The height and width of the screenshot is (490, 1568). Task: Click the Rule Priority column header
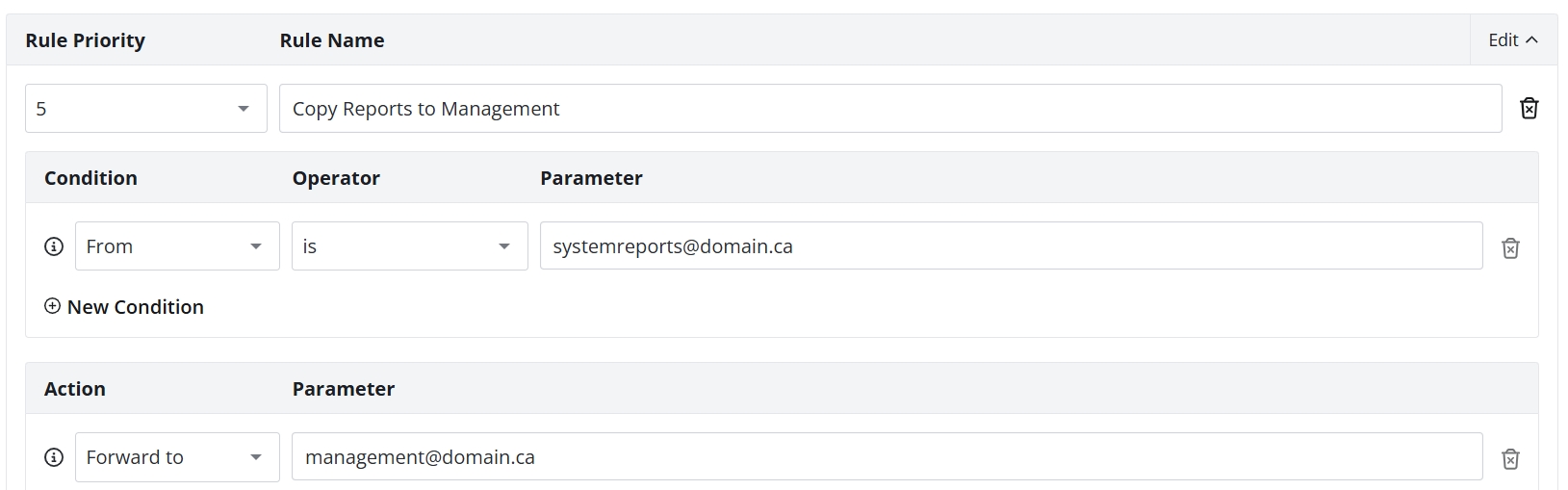click(85, 40)
